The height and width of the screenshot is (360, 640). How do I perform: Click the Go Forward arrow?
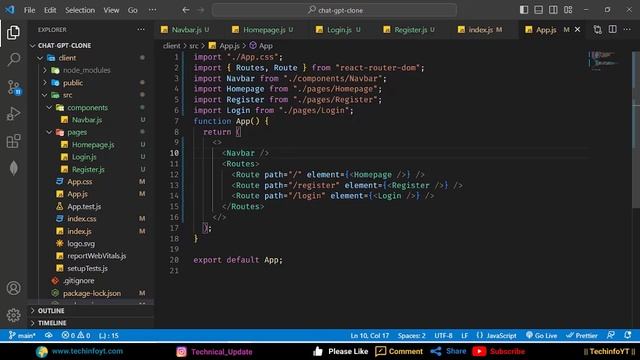[x=200, y=10]
